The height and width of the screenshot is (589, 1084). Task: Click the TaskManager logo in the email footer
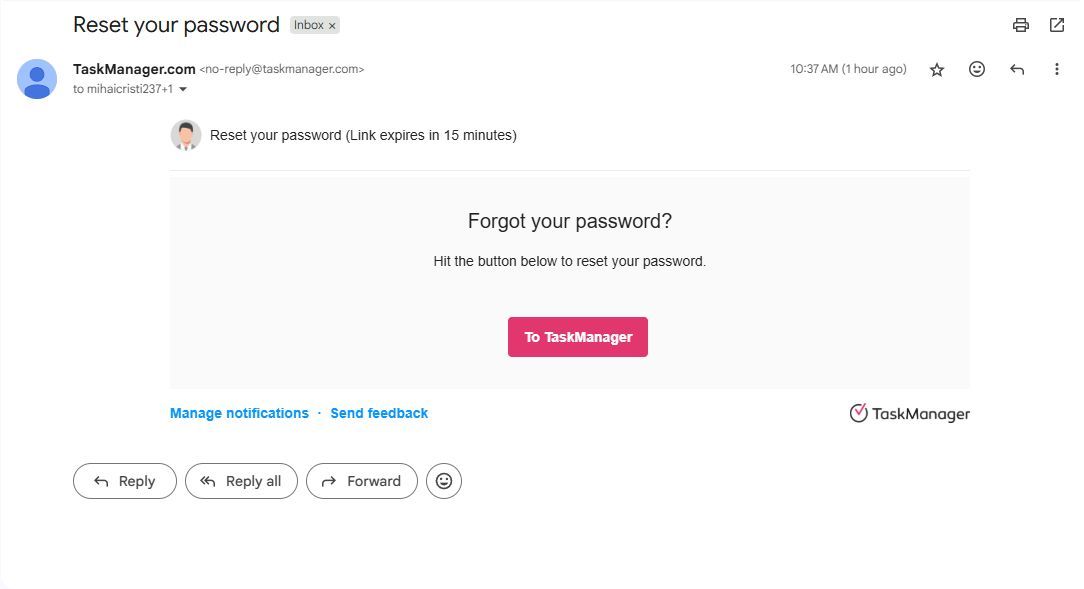click(909, 413)
